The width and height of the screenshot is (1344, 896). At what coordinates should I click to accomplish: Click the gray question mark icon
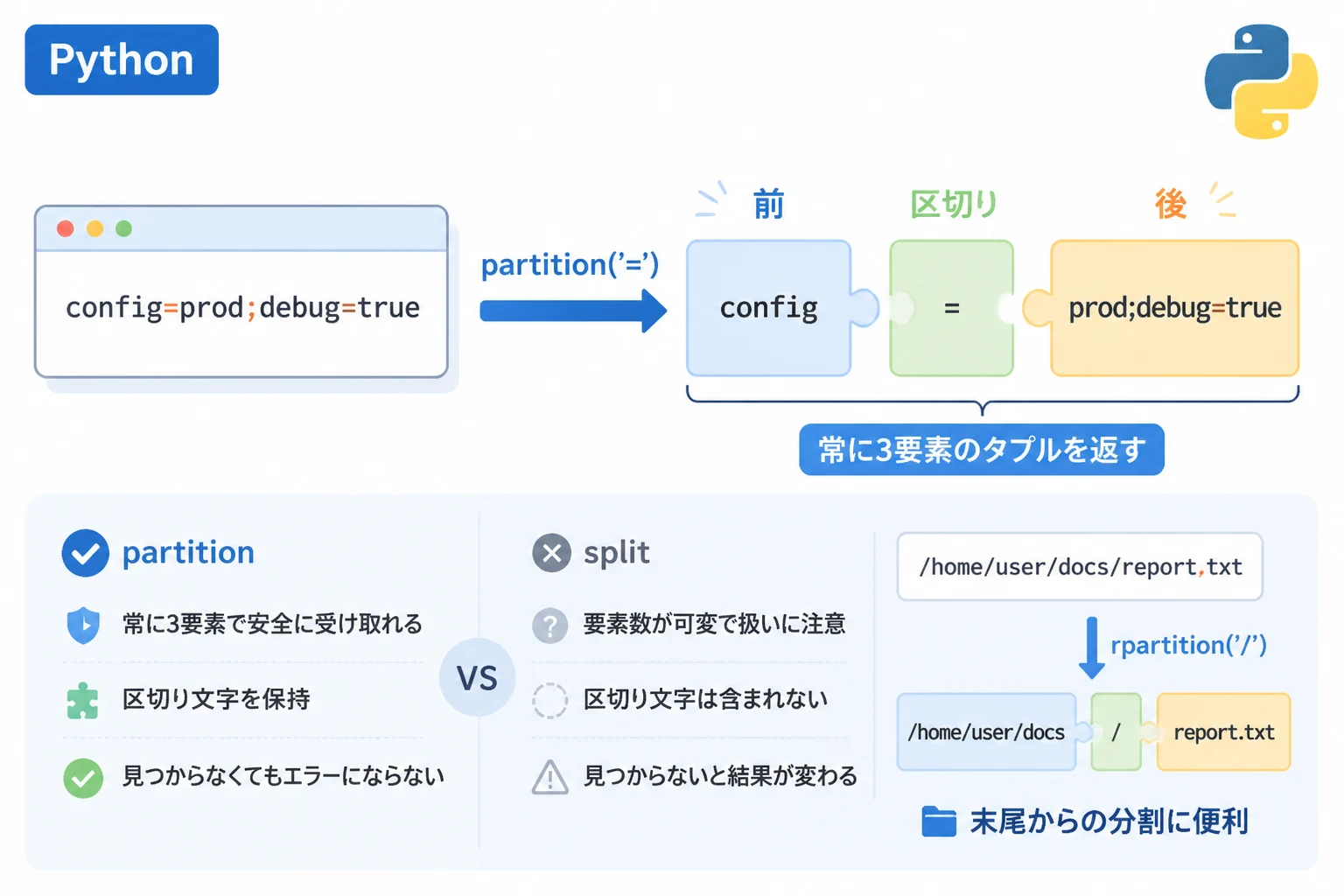coord(550,626)
